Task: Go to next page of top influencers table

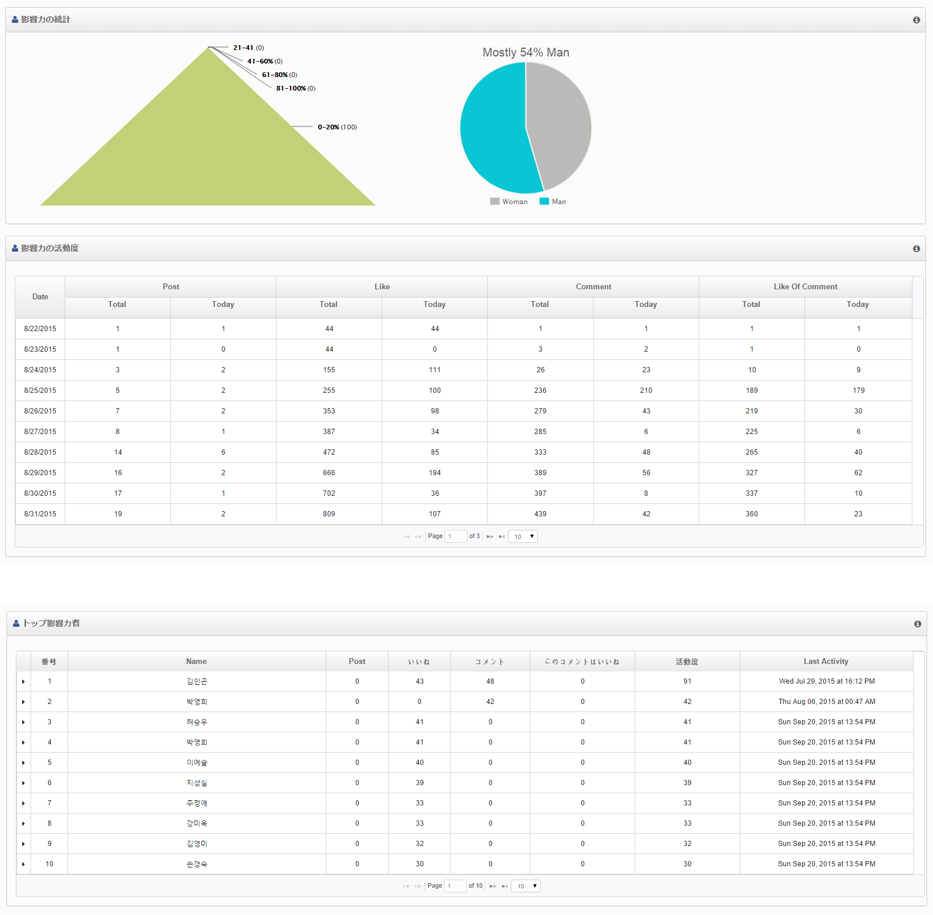Action: 492,886
